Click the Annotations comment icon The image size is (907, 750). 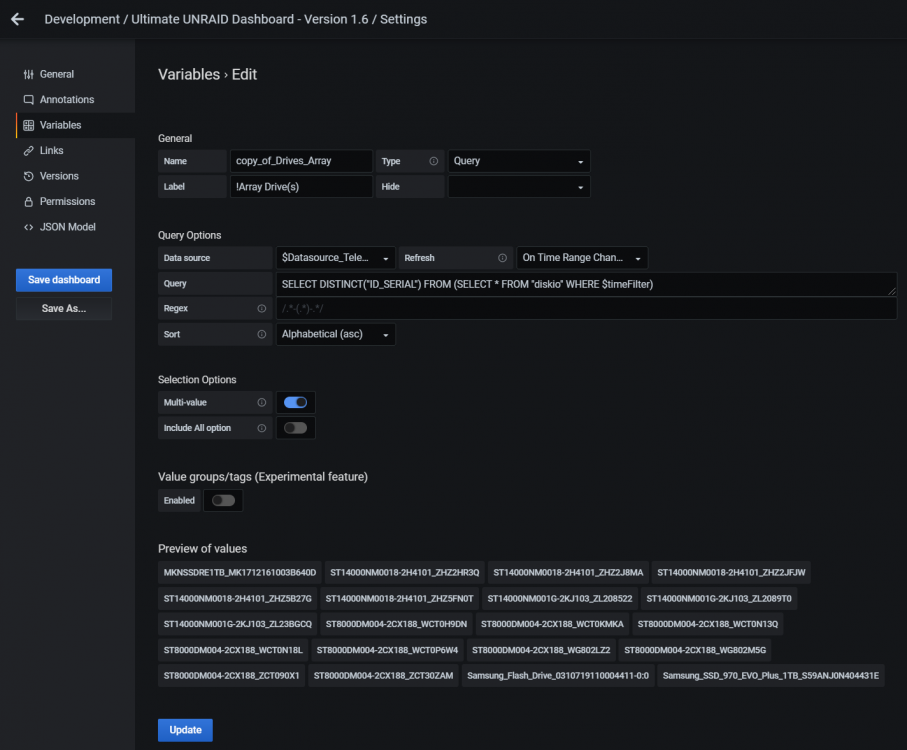(x=28, y=99)
